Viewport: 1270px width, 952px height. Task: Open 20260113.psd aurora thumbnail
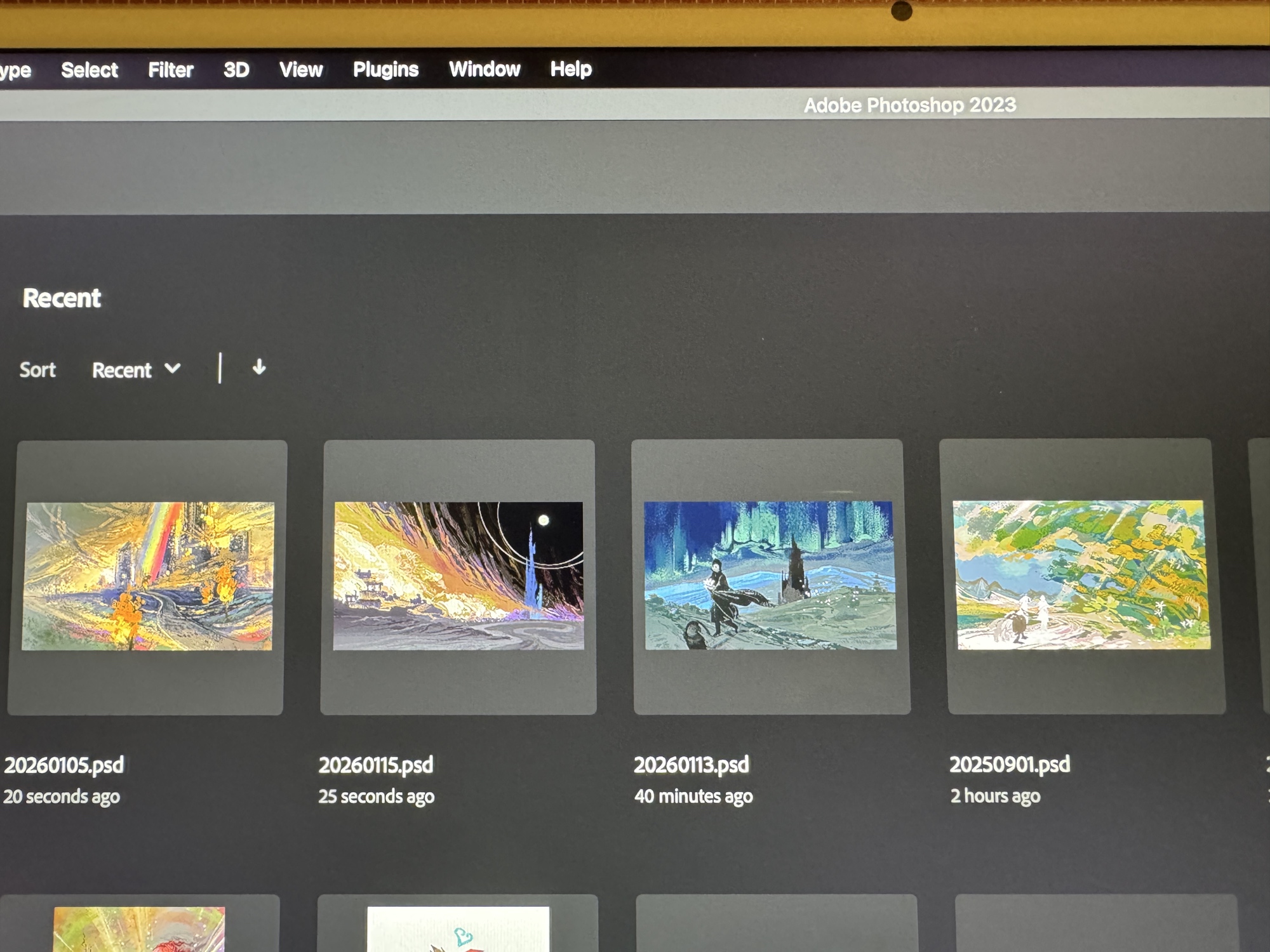tap(770, 575)
